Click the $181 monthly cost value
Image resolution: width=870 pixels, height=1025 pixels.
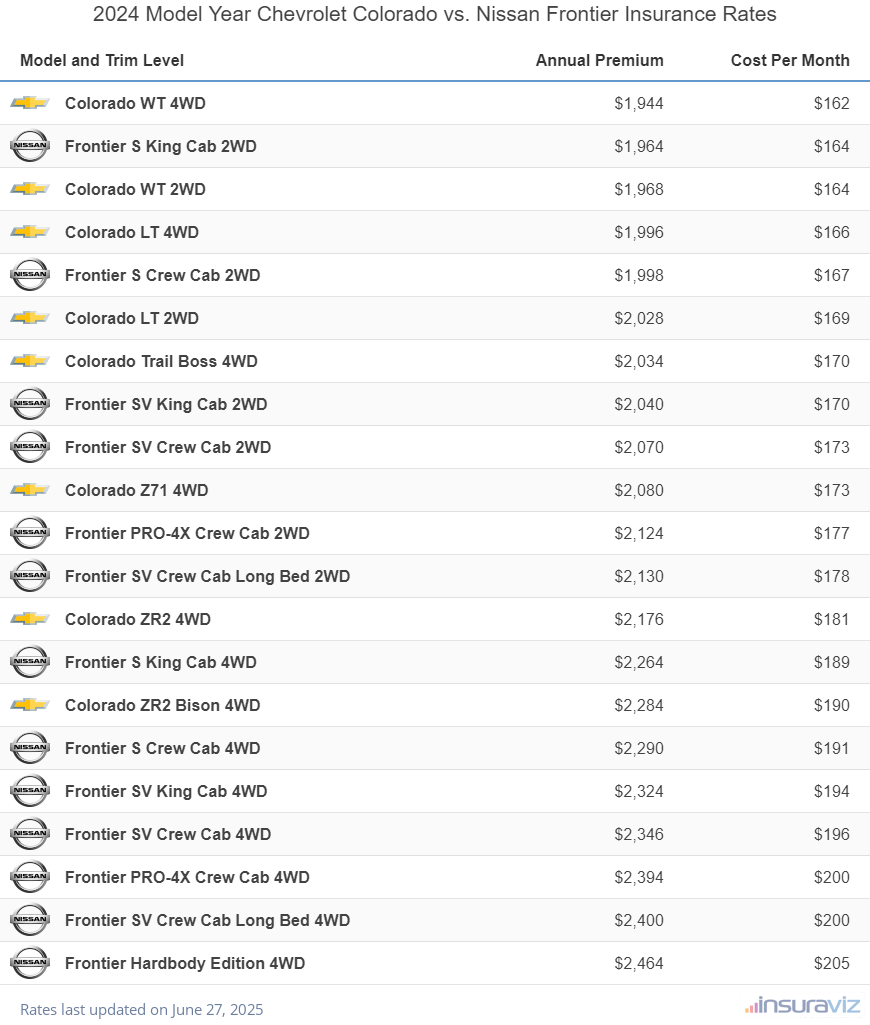tap(831, 619)
